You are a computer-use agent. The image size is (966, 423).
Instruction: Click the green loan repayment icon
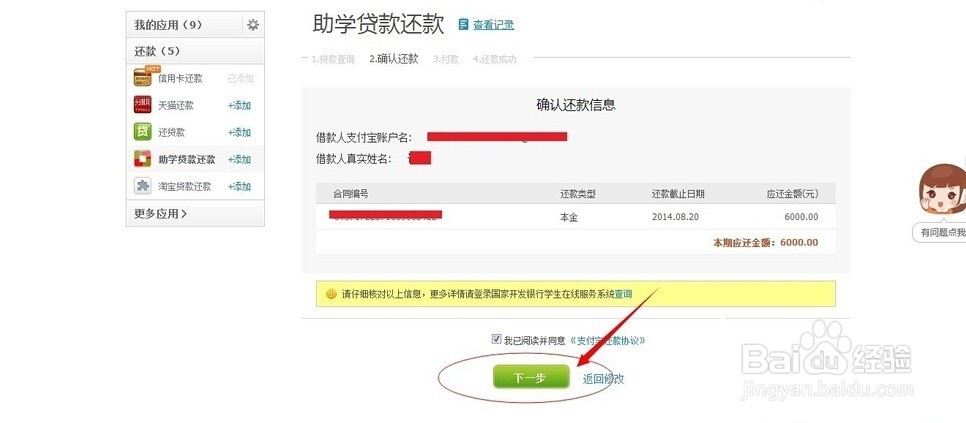point(142,132)
